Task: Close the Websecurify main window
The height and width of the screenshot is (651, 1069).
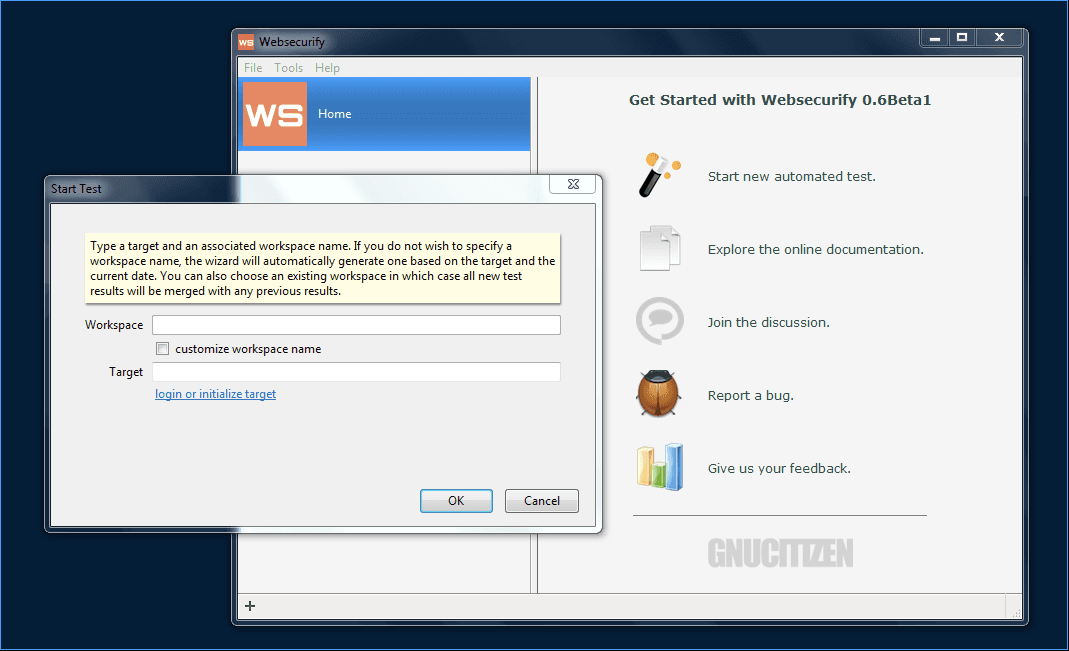Action: (999, 37)
